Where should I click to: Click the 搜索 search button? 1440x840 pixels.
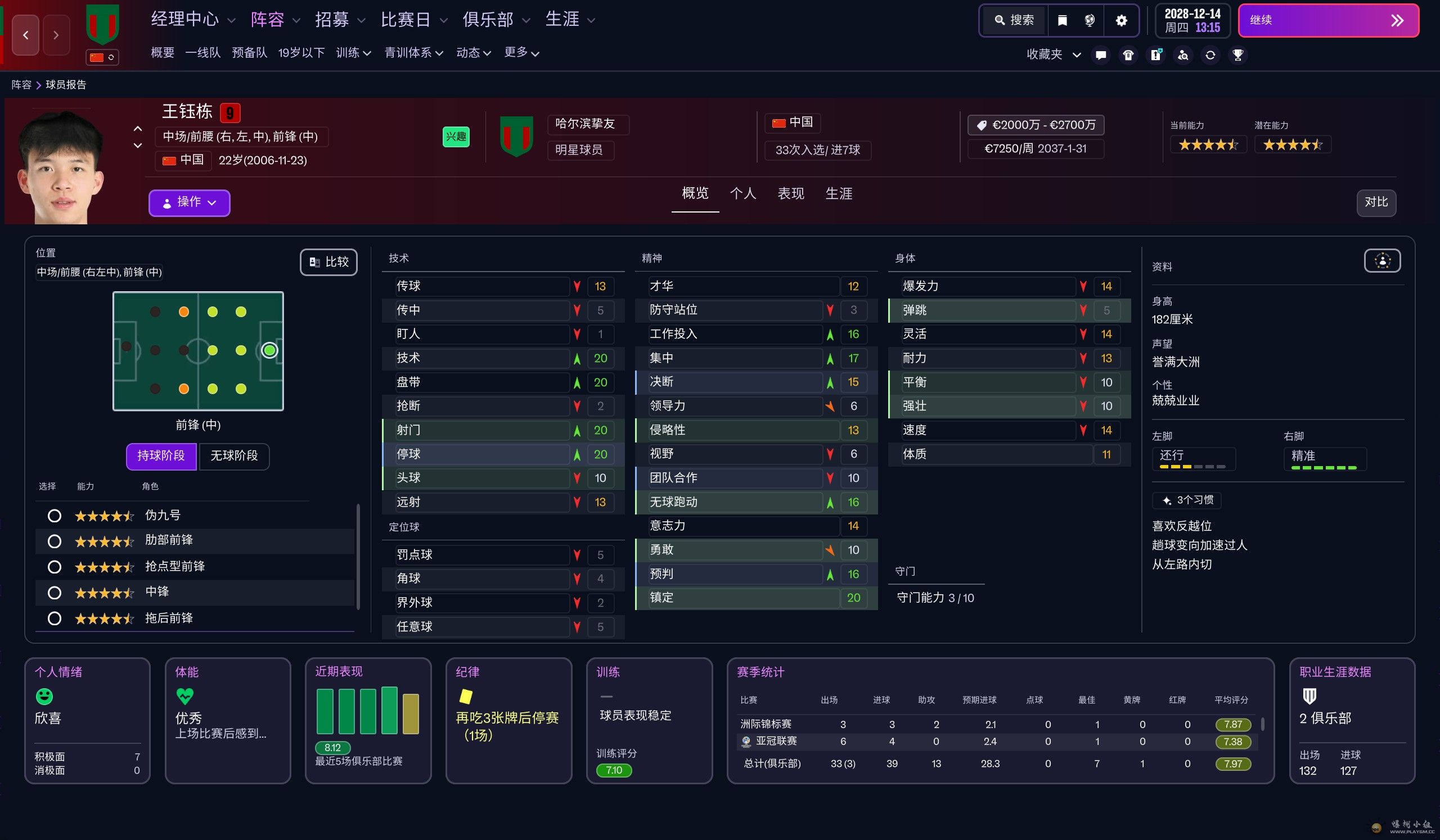tap(1014, 21)
